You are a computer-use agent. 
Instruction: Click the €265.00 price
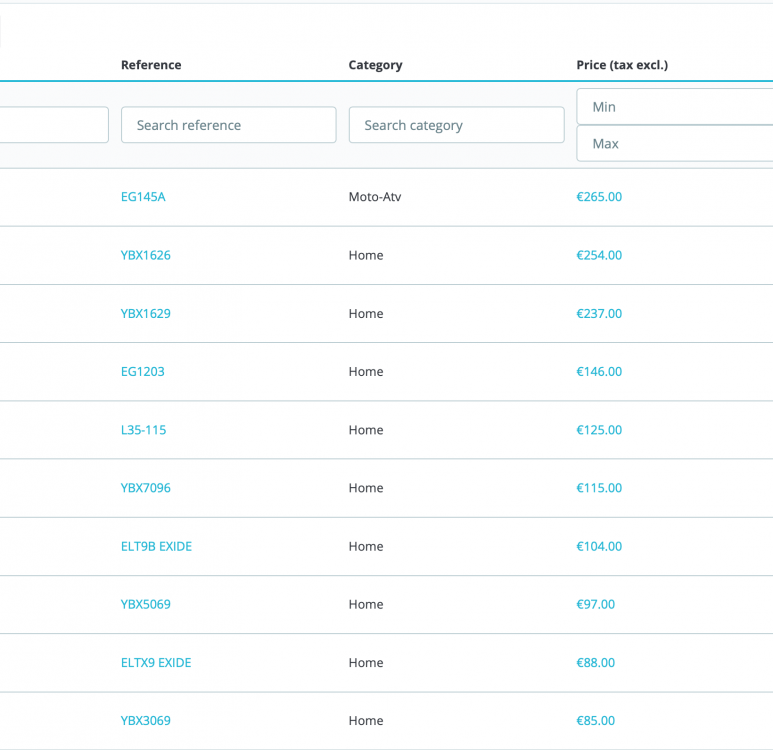pyautogui.click(x=599, y=197)
